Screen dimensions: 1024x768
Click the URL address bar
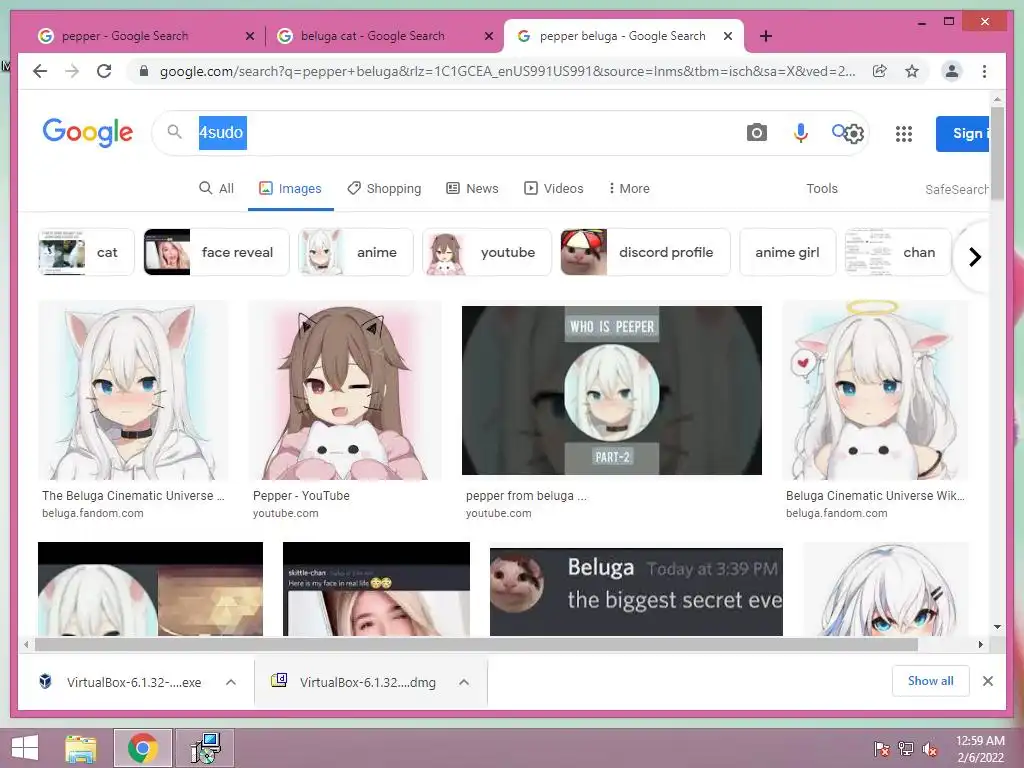[507, 71]
